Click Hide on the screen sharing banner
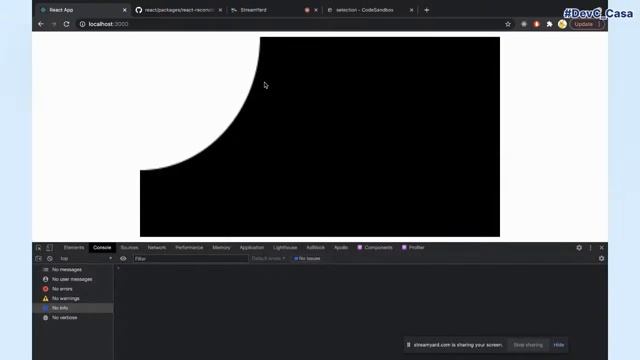 tap(559, 345)
